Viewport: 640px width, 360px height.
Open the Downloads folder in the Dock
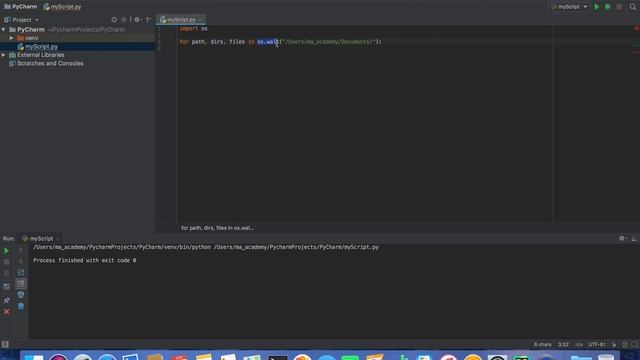[x=581, y=358]
